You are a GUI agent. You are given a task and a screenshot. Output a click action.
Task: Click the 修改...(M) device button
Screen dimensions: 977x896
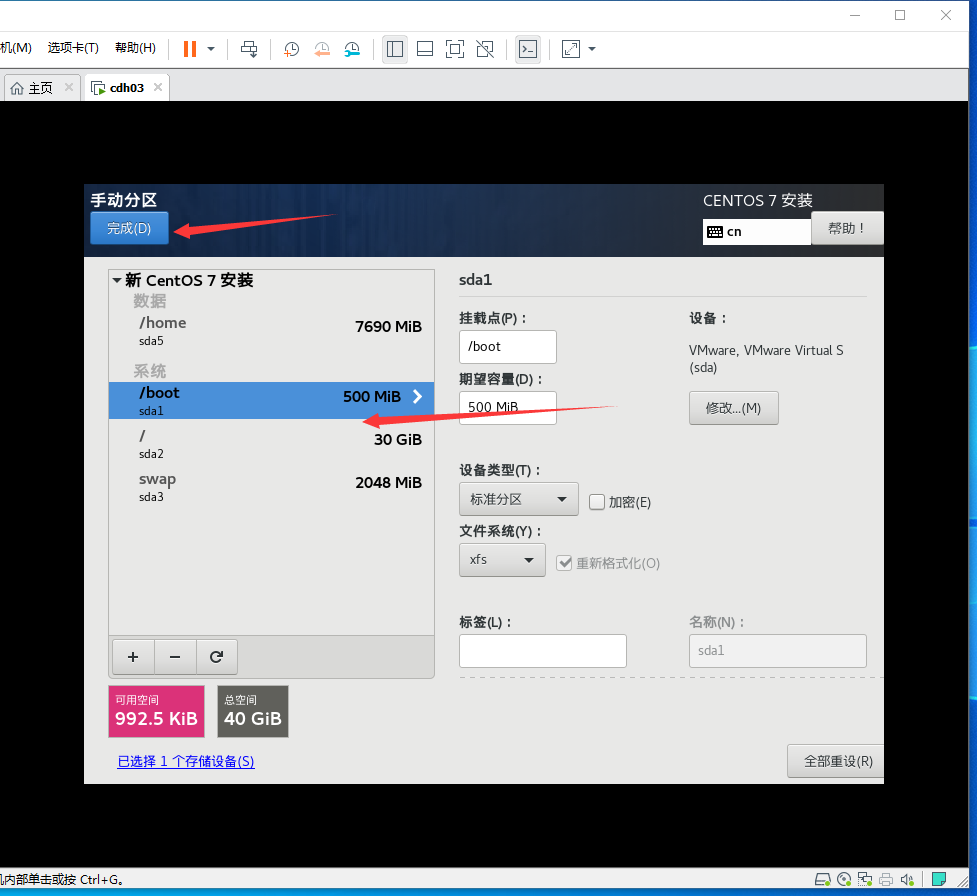pyautogui.click(x=733, y=408)
